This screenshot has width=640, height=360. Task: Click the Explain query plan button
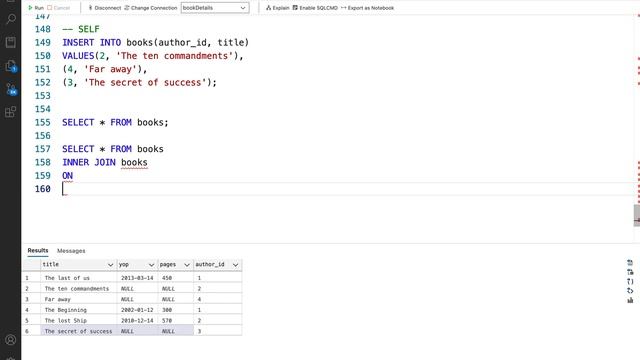(x=278, y=8)
